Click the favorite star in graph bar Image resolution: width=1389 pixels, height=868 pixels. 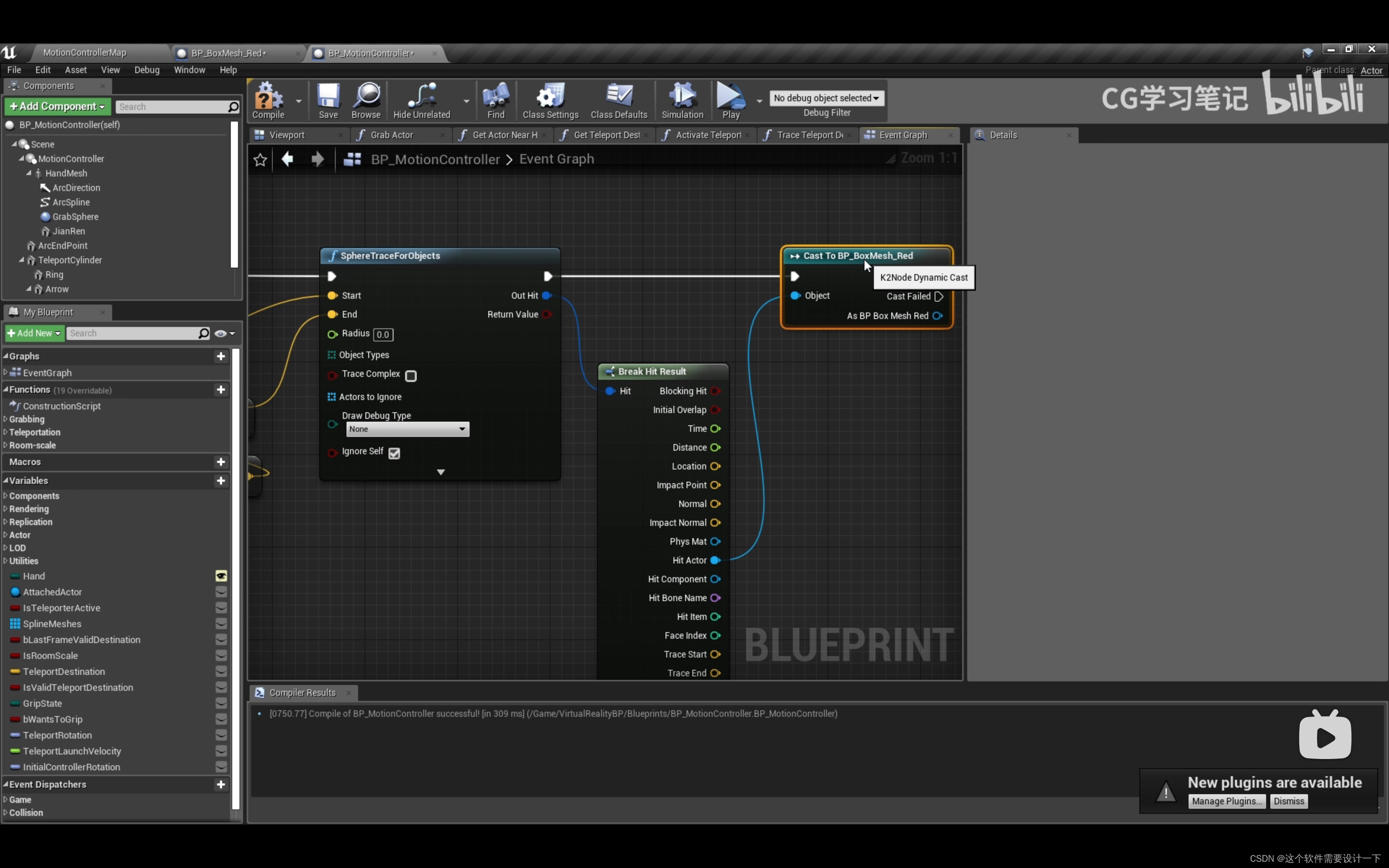260,160
